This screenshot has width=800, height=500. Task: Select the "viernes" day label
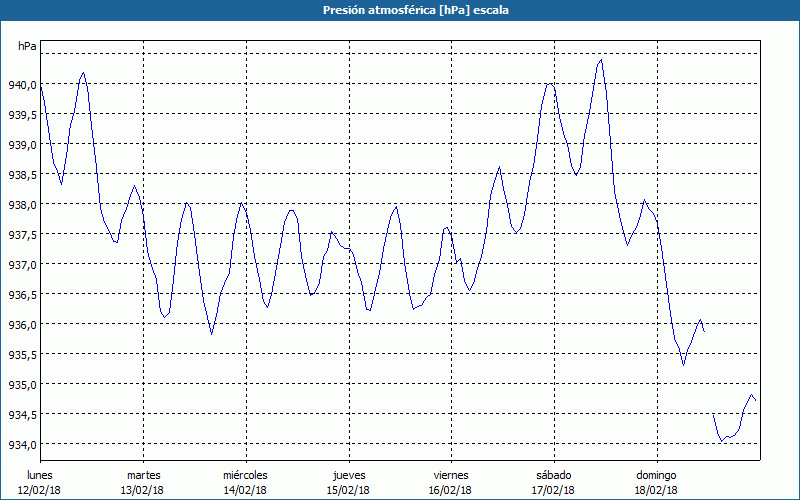pyautogui.click(x=451, y=475)
